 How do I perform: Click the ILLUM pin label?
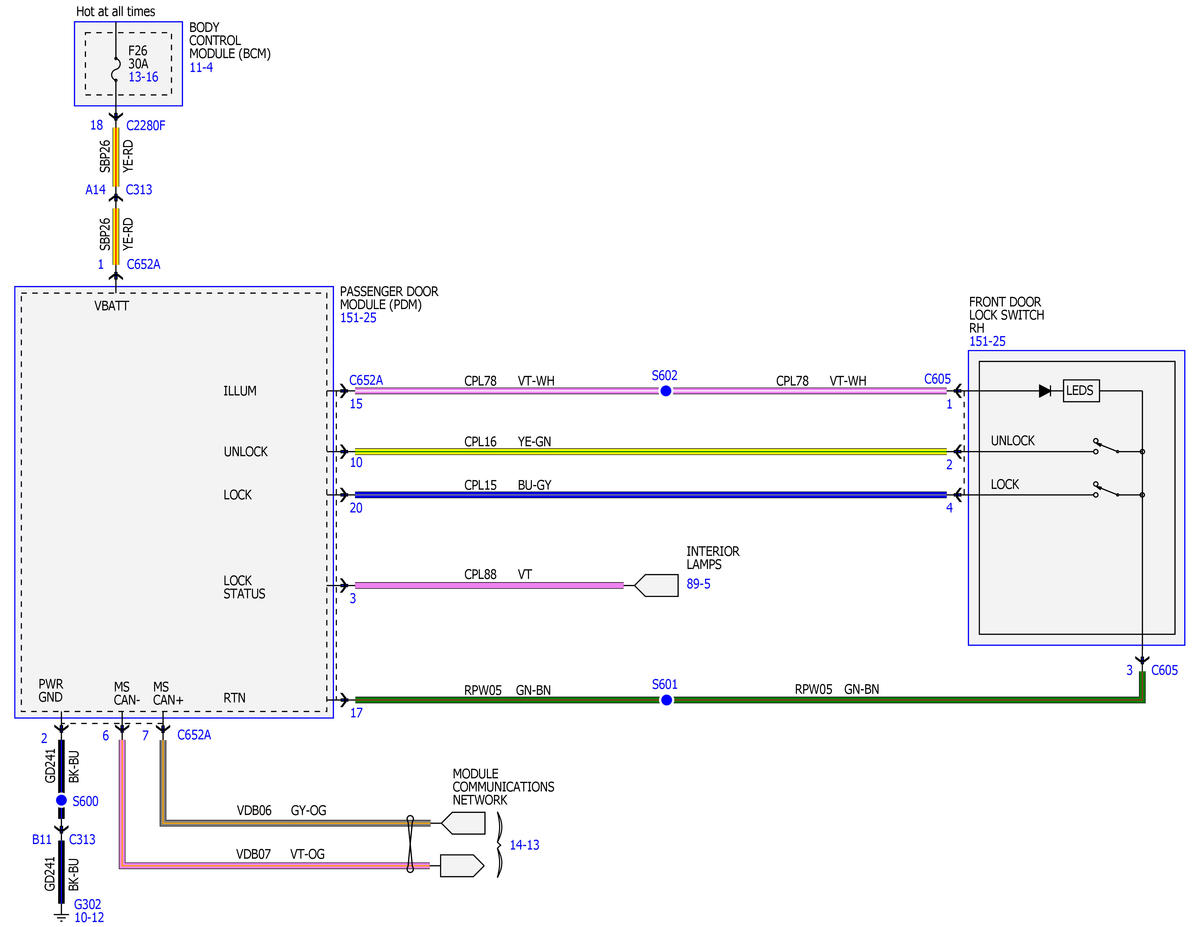[x=240, y=391]
